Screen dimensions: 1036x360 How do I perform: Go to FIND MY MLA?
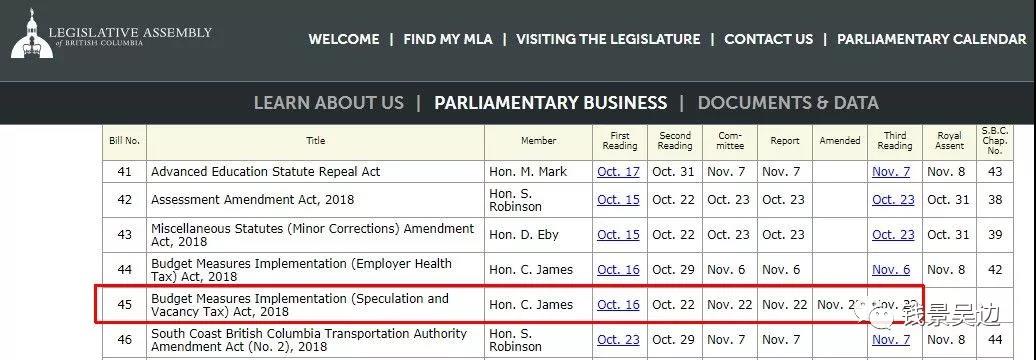[x=448, y=39]
